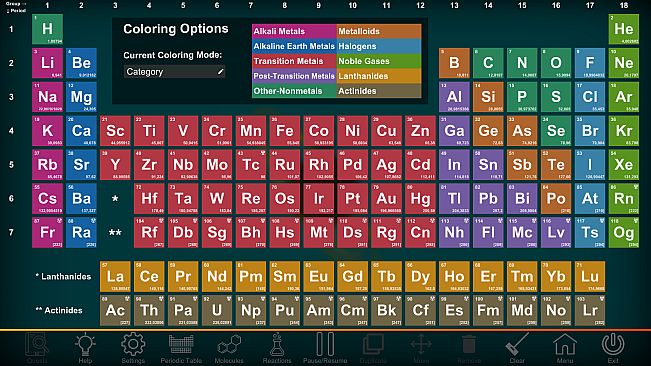Select the Halogens legend swatch
651x366 pixels.
[x=379, y=46]
